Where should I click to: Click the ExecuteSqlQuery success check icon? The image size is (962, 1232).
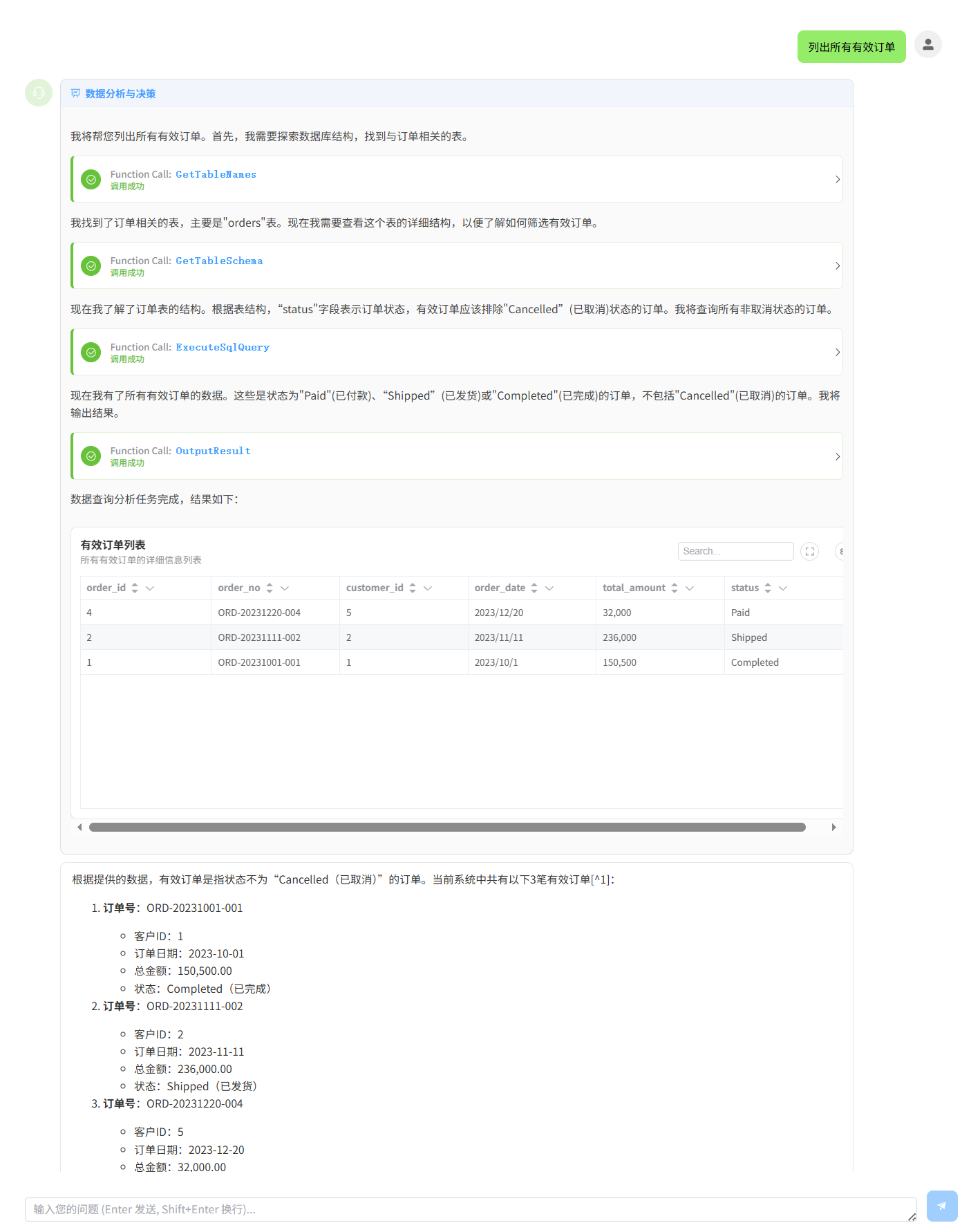coord(91,353)
